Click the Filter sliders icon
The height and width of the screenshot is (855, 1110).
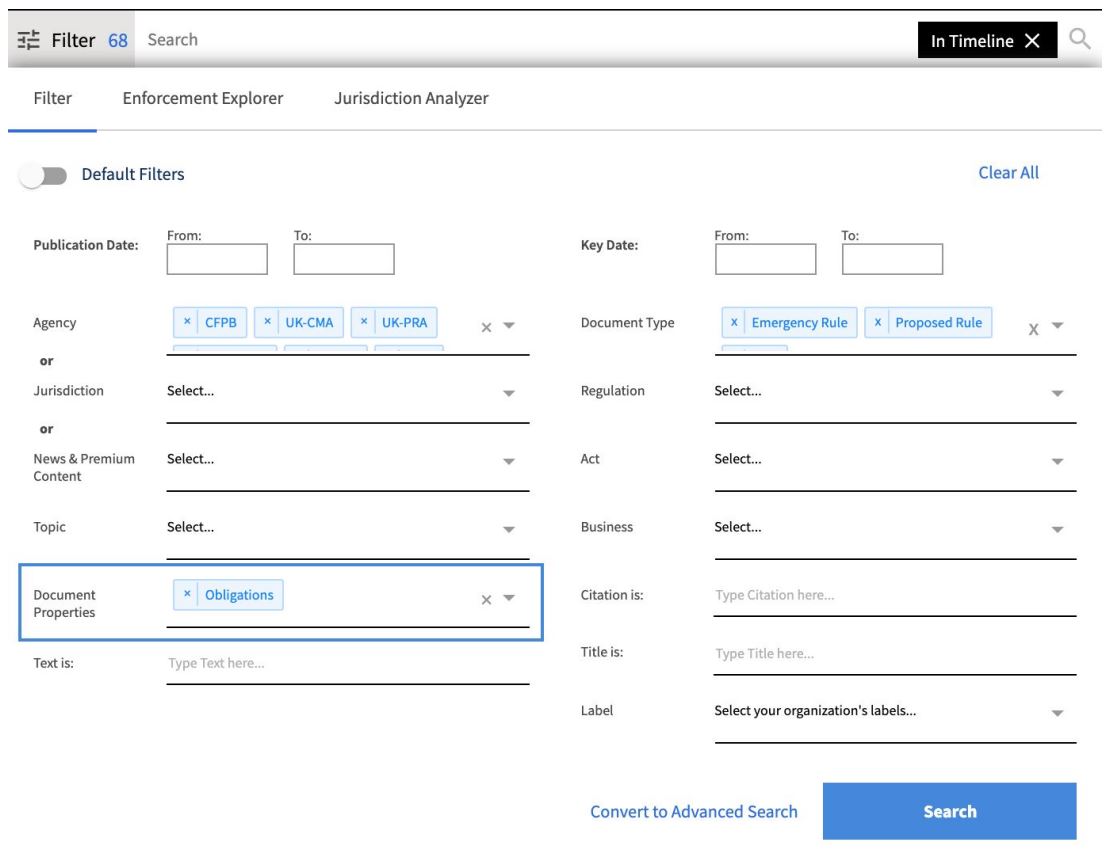(x=28, y=40)
